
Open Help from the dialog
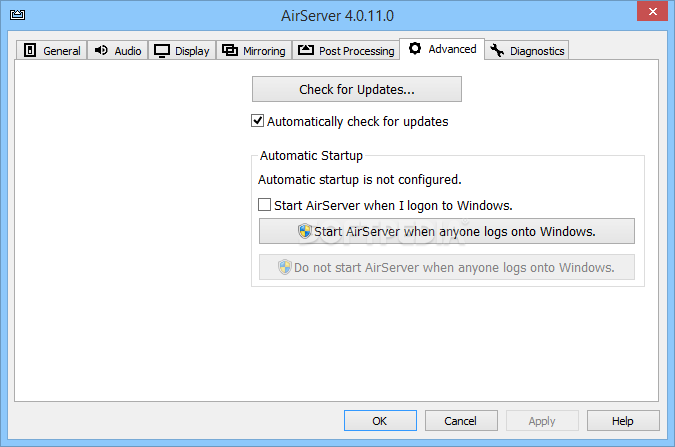coord(623,420)
